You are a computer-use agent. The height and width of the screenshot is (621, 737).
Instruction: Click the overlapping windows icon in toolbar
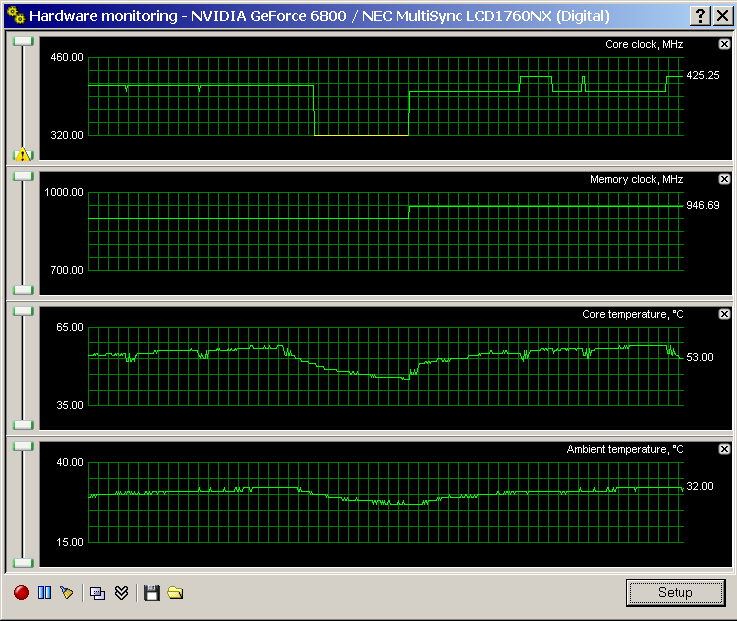pos(97,593)
